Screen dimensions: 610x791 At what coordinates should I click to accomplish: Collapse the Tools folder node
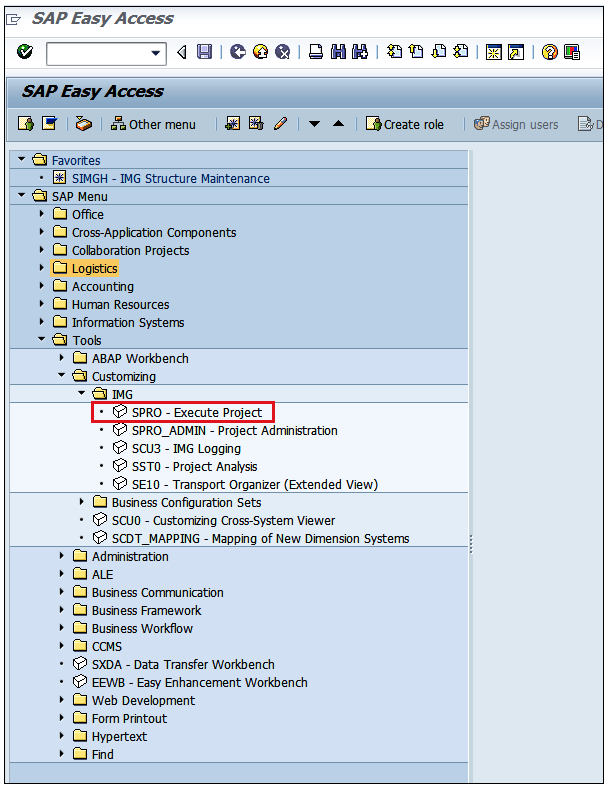(x=42, y=340)
